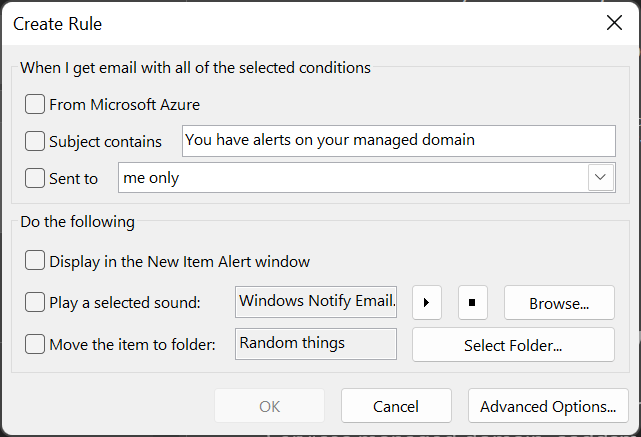Open the Select Folder dialog
Image resolution: width=641 pixels, height=437 pixels.
point(513,345)
